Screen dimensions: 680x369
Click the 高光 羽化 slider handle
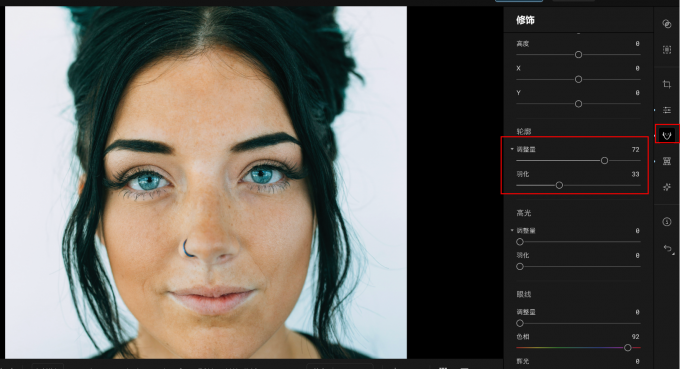click(520, 266)
